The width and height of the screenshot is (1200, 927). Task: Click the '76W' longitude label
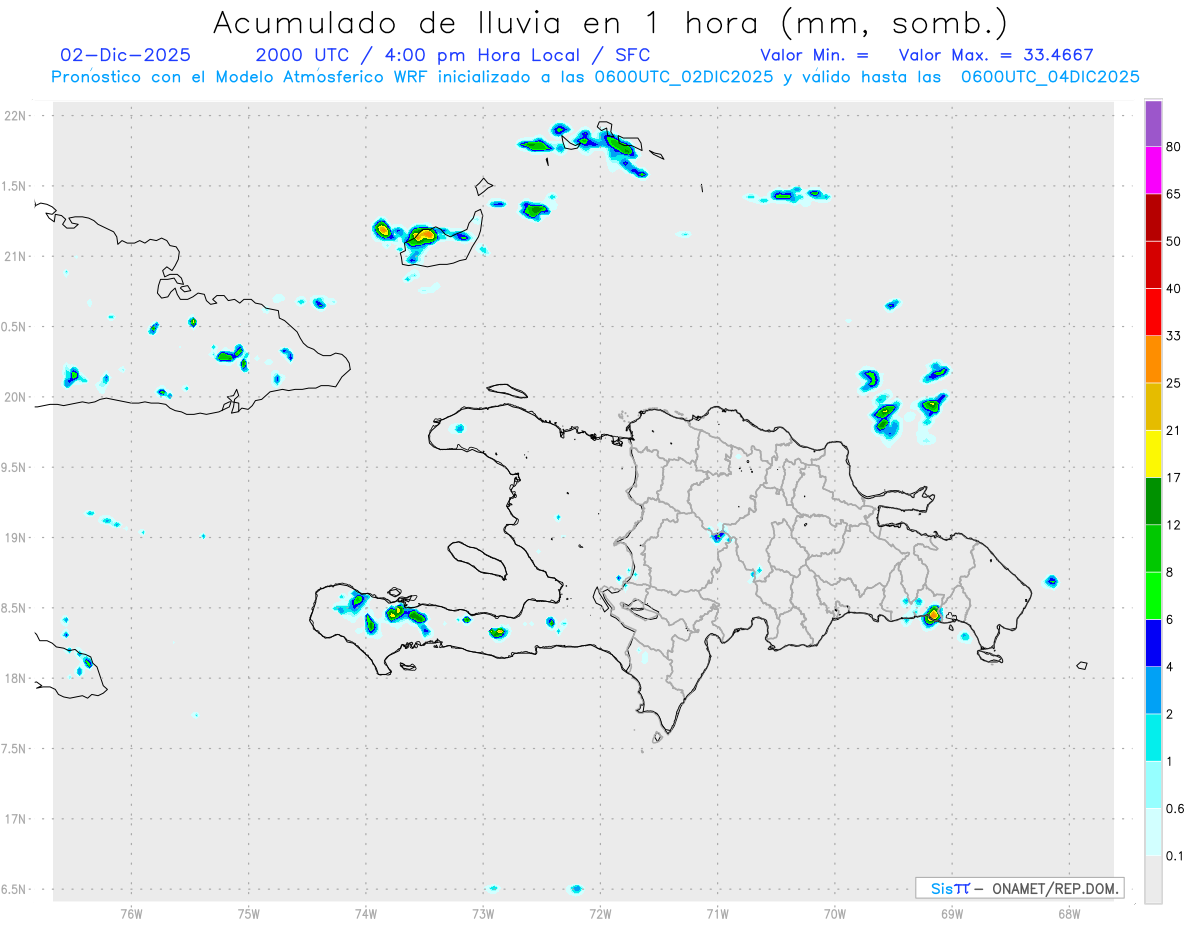[x=131, y=913]
